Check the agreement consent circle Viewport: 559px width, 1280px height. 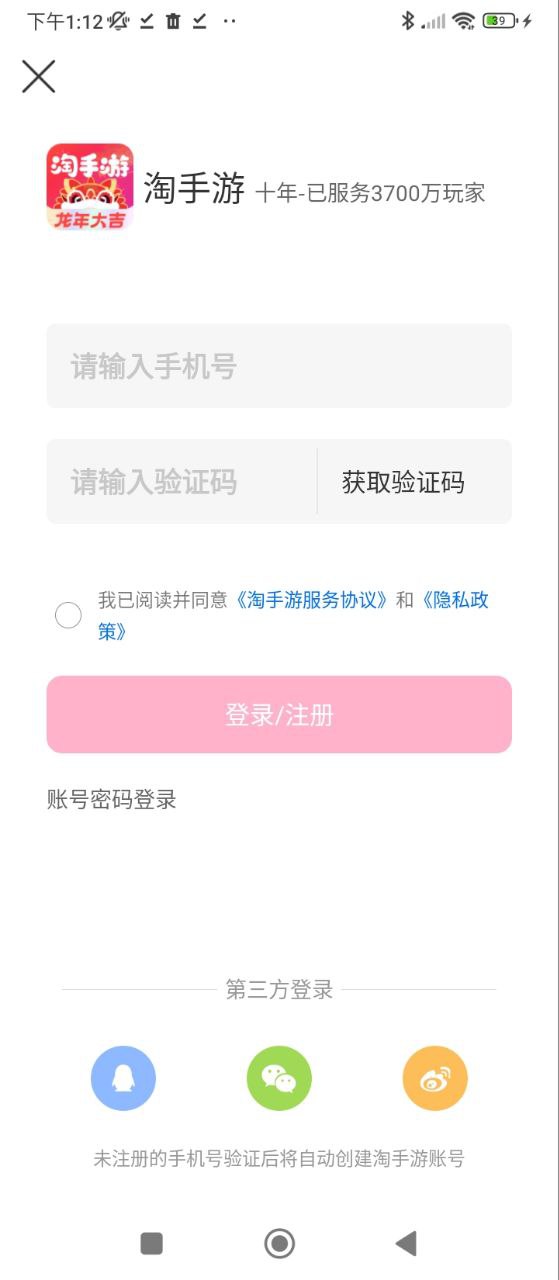click(68, 615)
